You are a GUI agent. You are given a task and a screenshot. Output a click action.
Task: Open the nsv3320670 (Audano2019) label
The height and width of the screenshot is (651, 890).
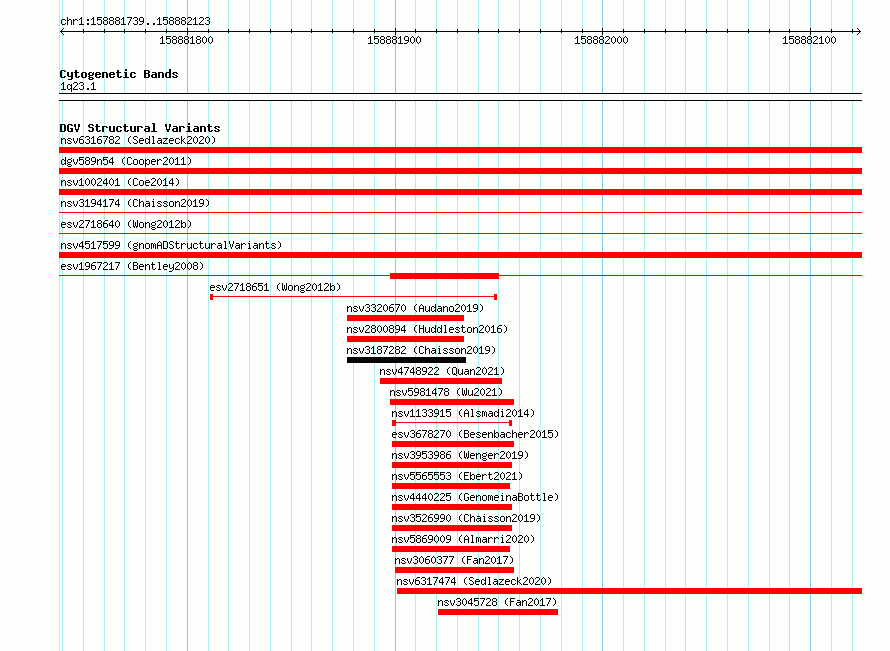click(x=415, y=308)
